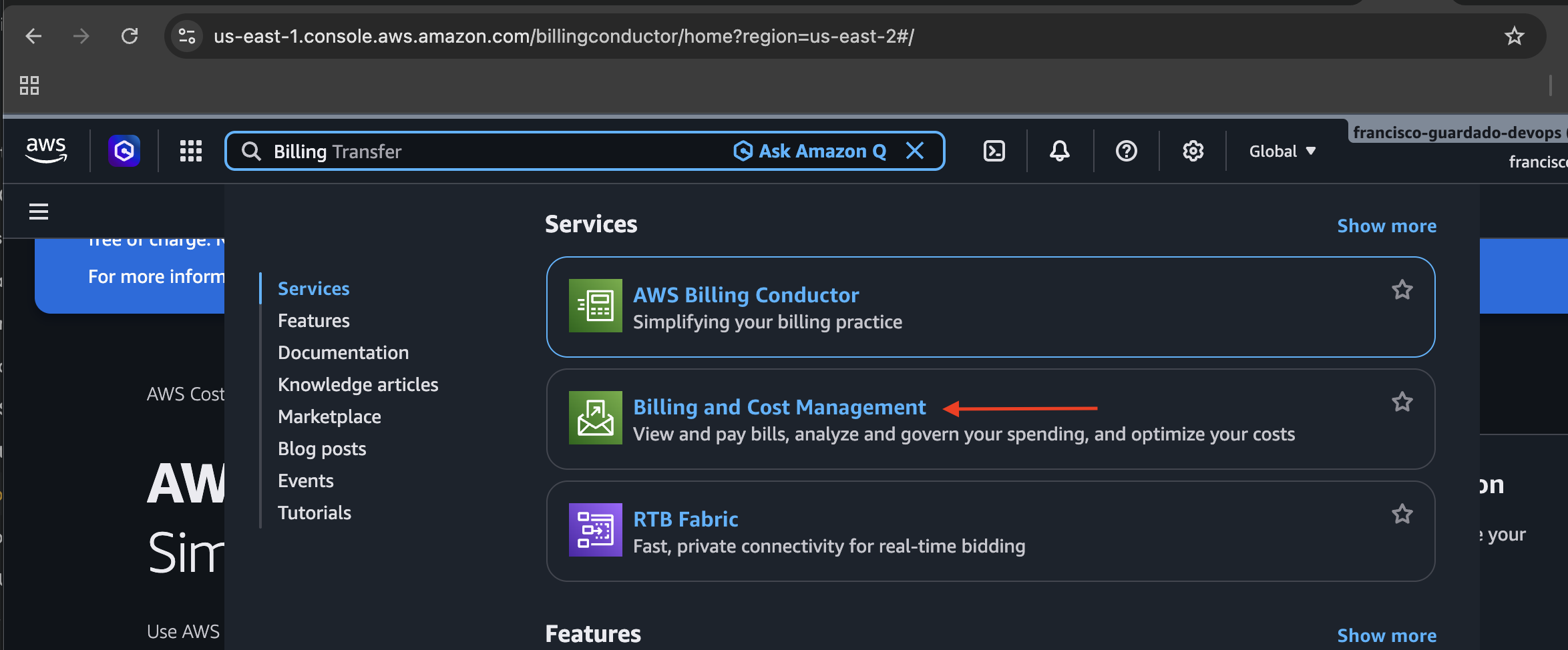Select Services search category

(x=314, y=288)
